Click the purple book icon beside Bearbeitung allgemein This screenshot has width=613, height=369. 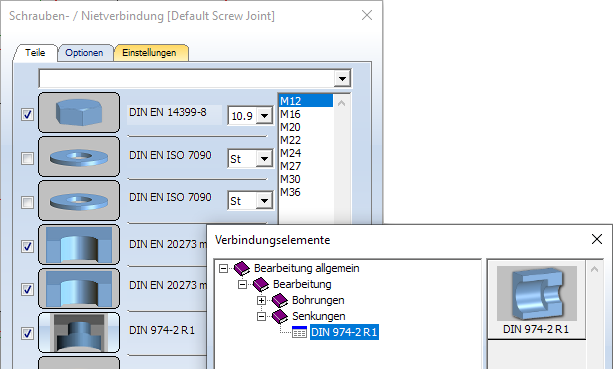click(x=242, y=269)
